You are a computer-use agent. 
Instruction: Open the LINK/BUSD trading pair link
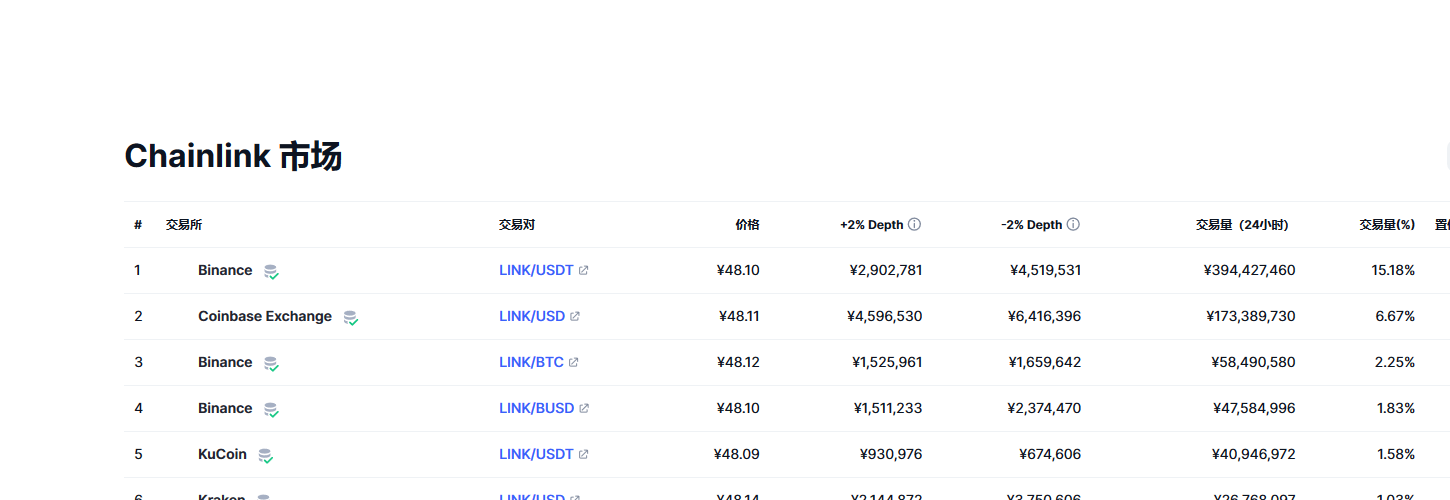(536, 408)
